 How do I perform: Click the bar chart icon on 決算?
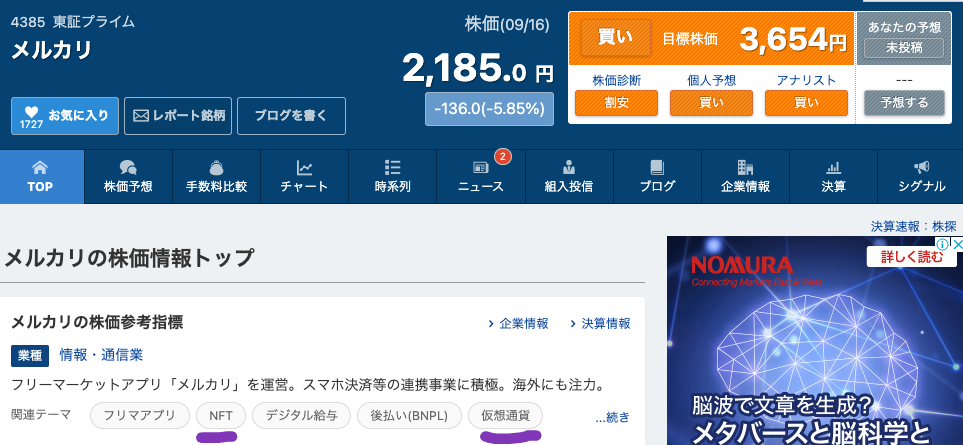pos(833,167)
